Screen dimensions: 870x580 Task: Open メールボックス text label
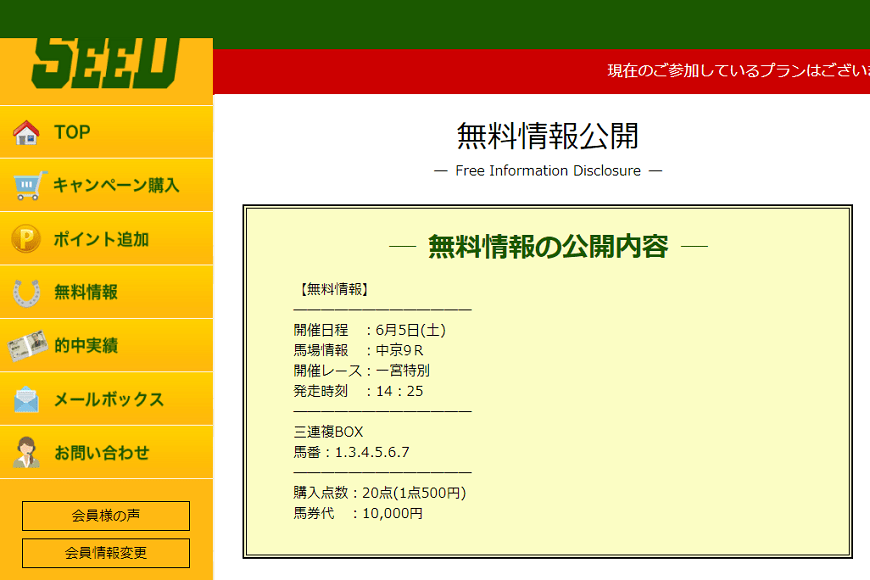coord(108,399)
